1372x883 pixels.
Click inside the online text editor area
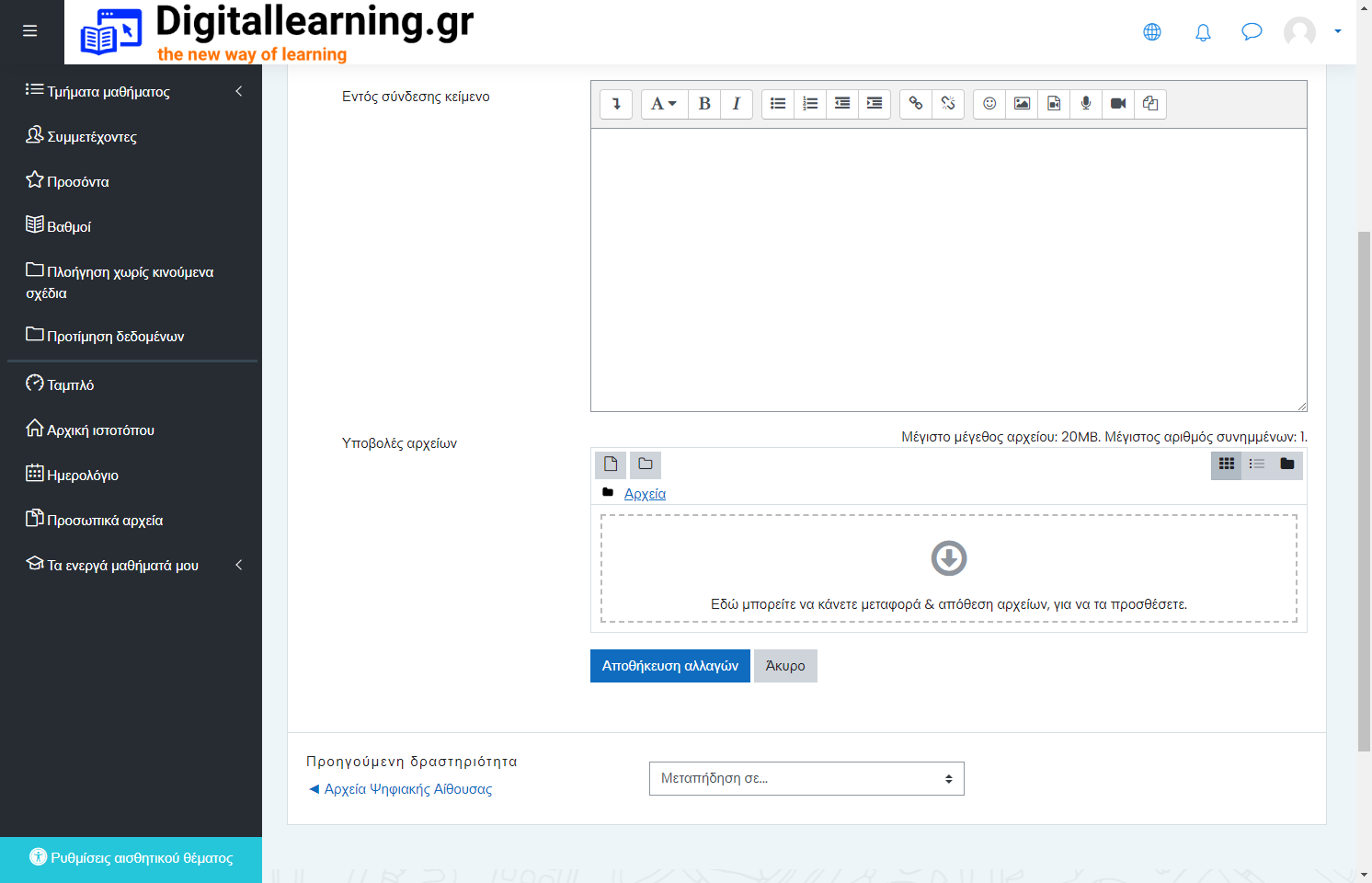tap(948, 269)
